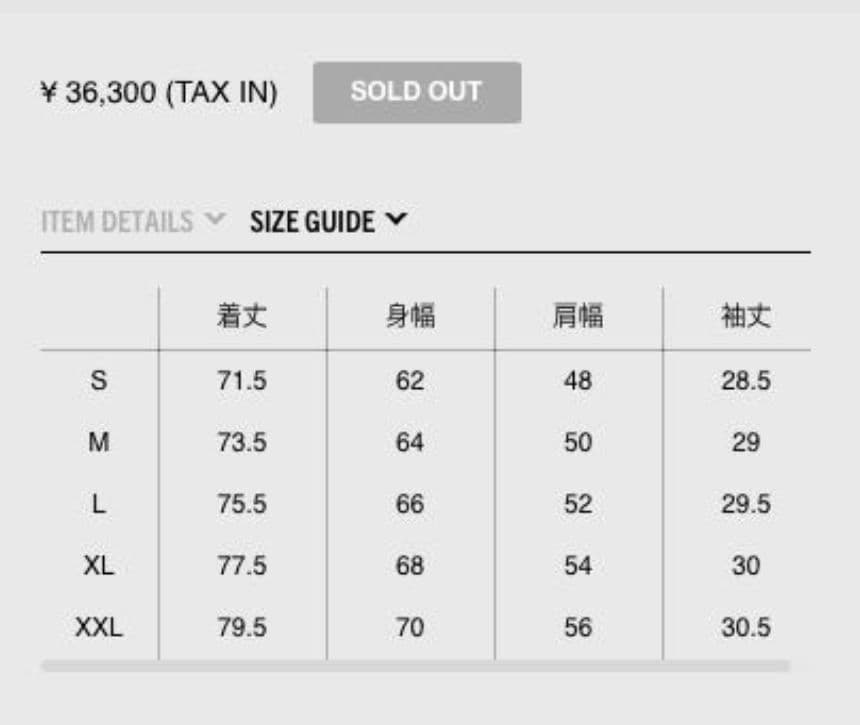Click the 52 shoulder width value for L
Image resolution: width=860 pixels, height=725 pixels.
pos(578,504)
